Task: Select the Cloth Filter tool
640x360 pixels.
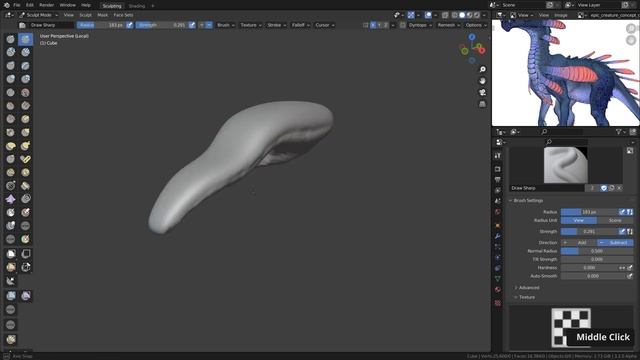Action: [x=26, y=296]
